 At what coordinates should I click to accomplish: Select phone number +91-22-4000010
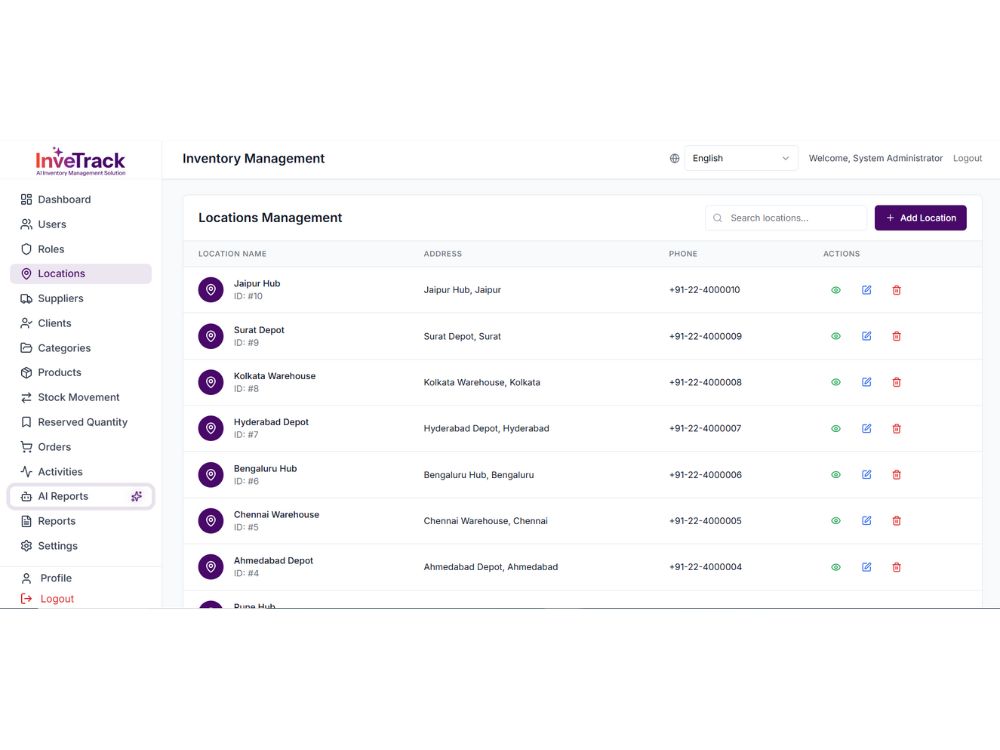tap(705, 290)
